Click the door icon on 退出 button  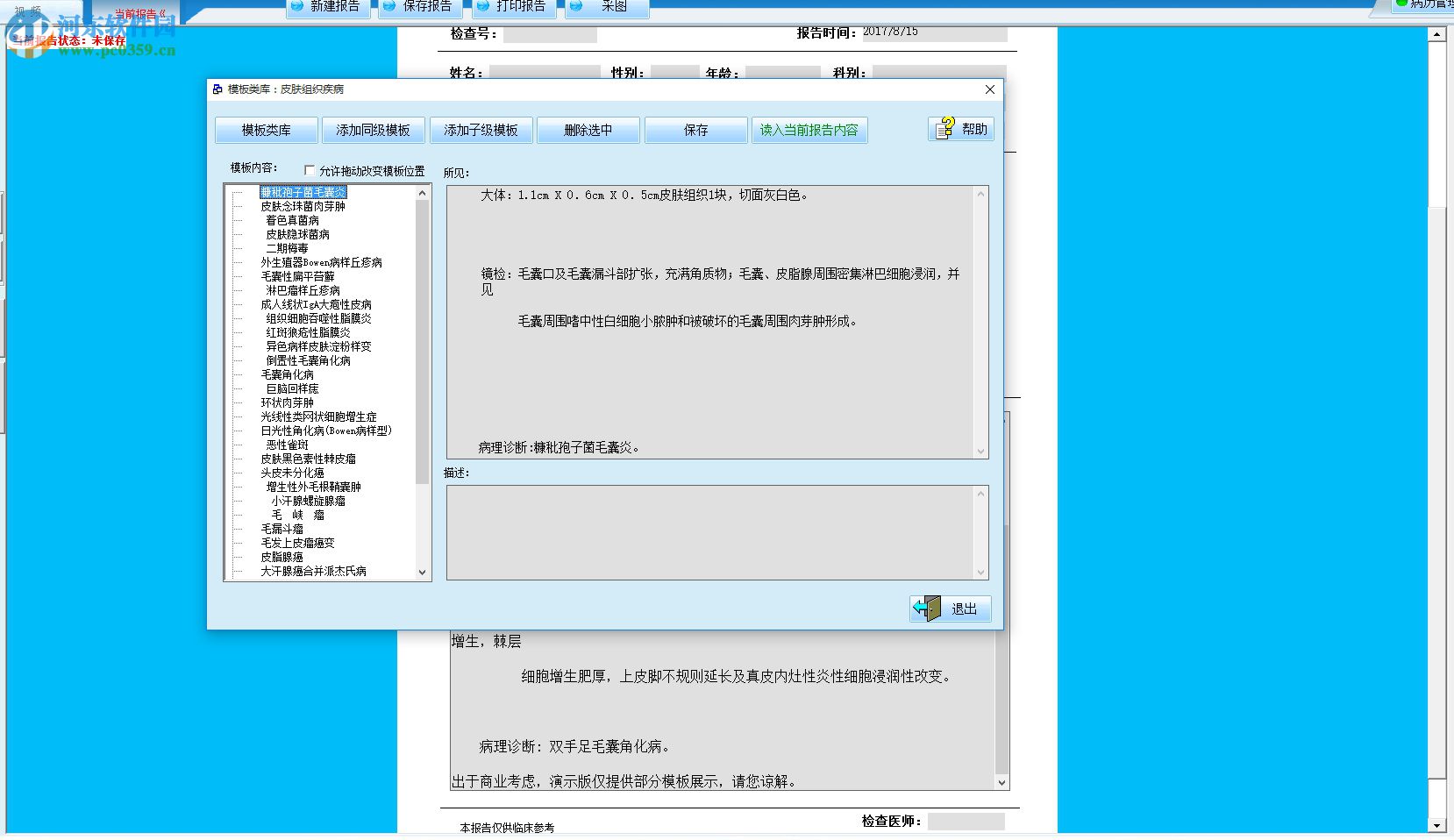coord(925,607)
